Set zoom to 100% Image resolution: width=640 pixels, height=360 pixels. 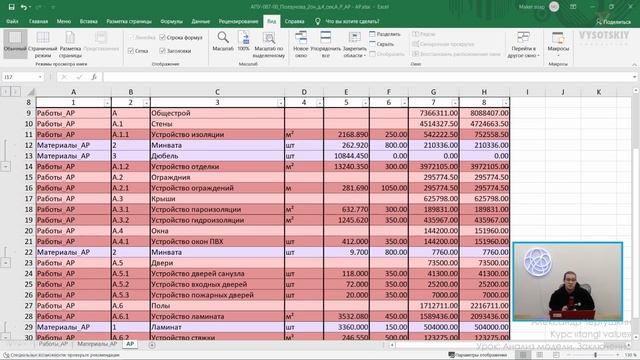pyautogui.click(x=244, y=41)
